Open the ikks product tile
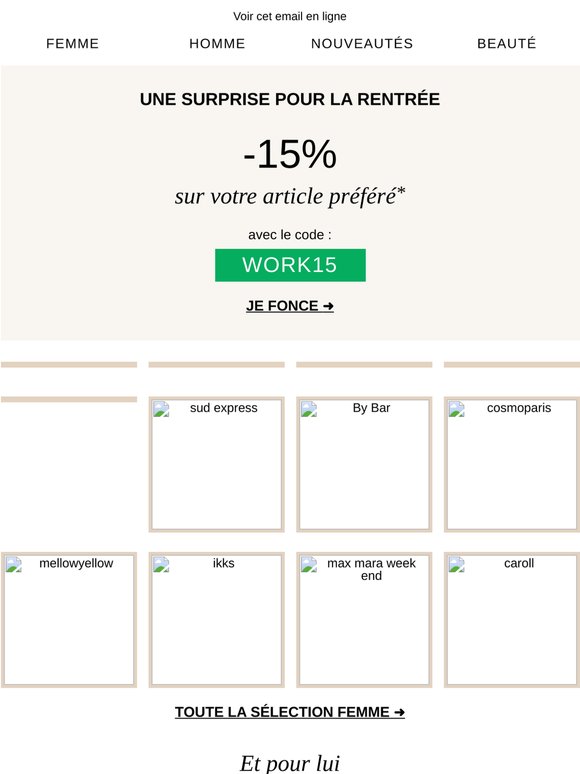Image resolution: width=580 pixels, height=774 pixels. (x=216, y=619)
